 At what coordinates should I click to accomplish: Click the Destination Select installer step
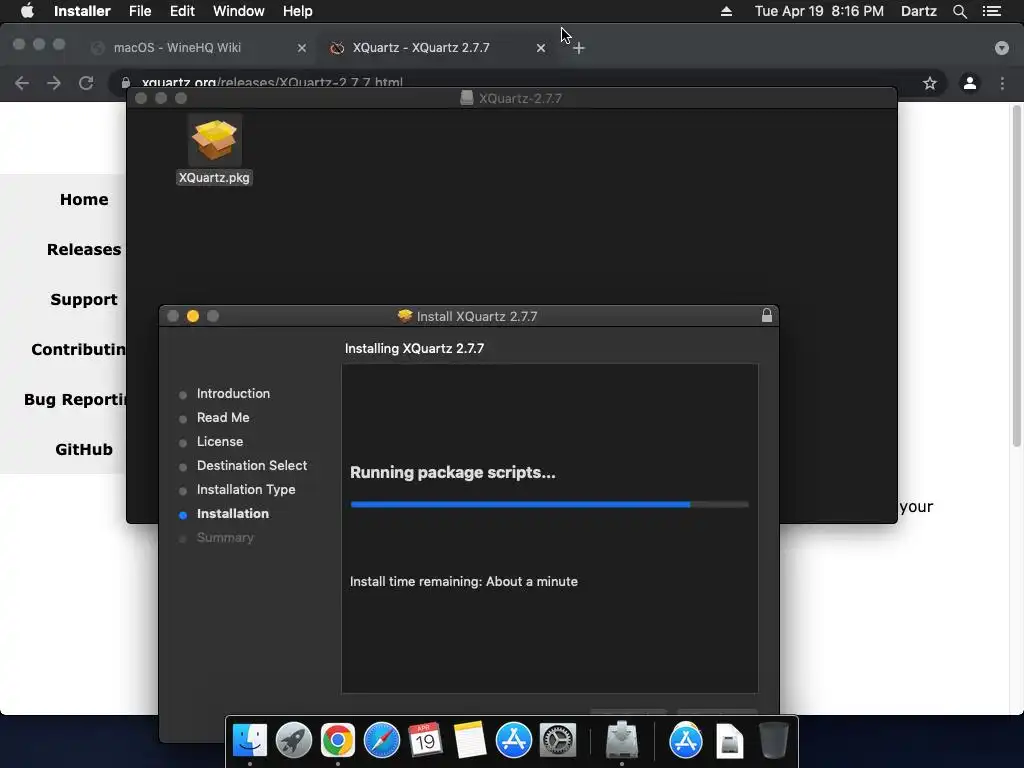pos(251,466)
